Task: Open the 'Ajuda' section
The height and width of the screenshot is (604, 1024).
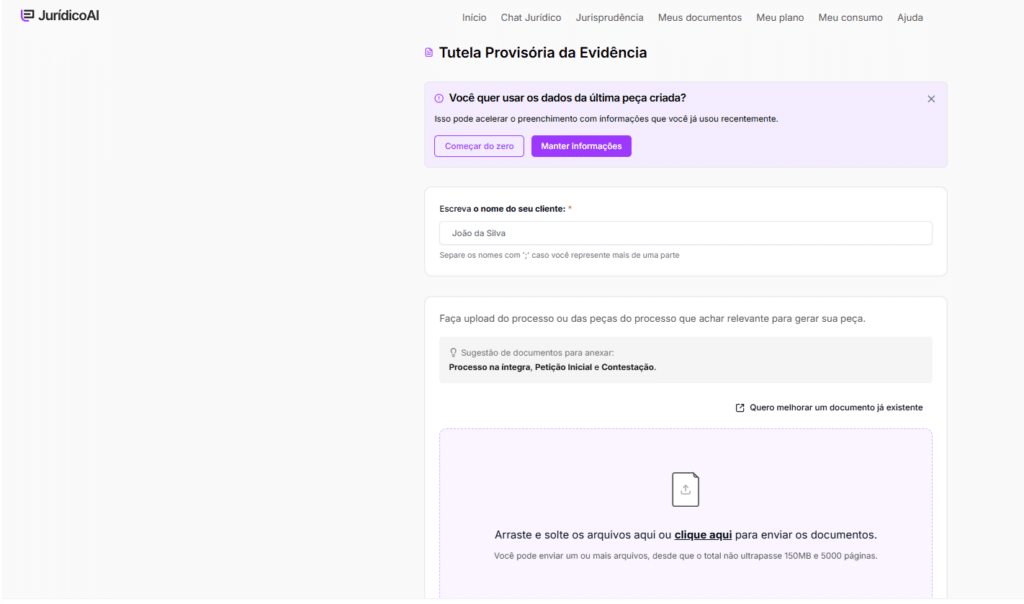Action: tap(910, 17)
